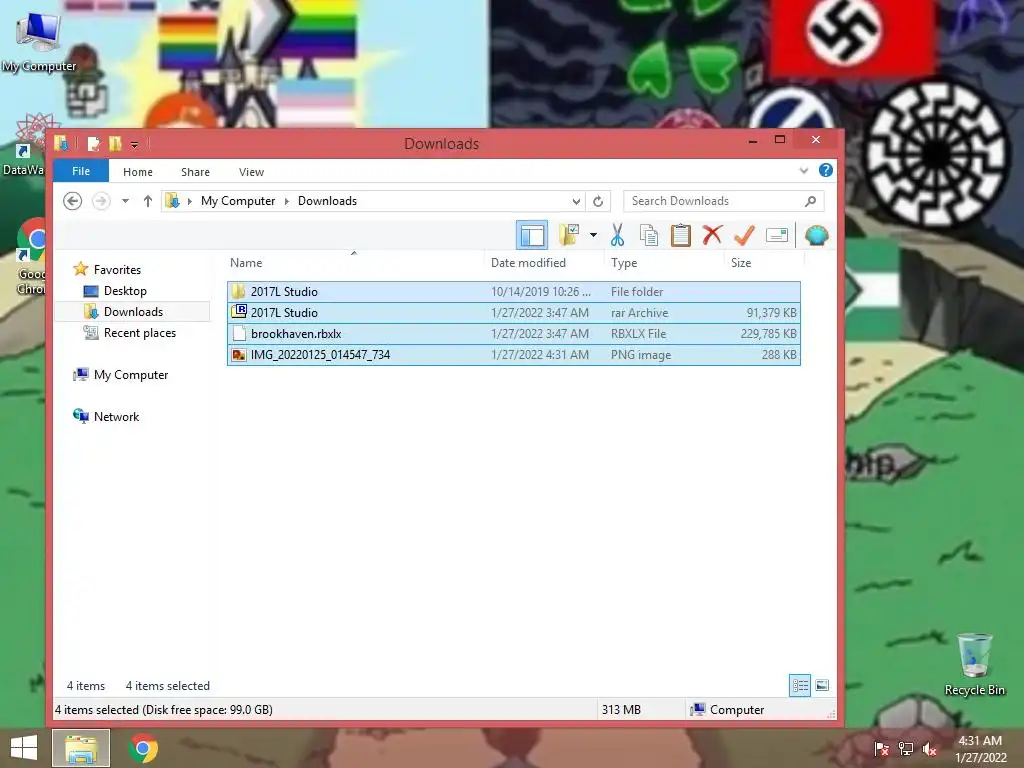The height and width of the screenshot is (768, 1024).
Task: Click My Computer in the address breadcrumb
Action: (x=238, y=201)
